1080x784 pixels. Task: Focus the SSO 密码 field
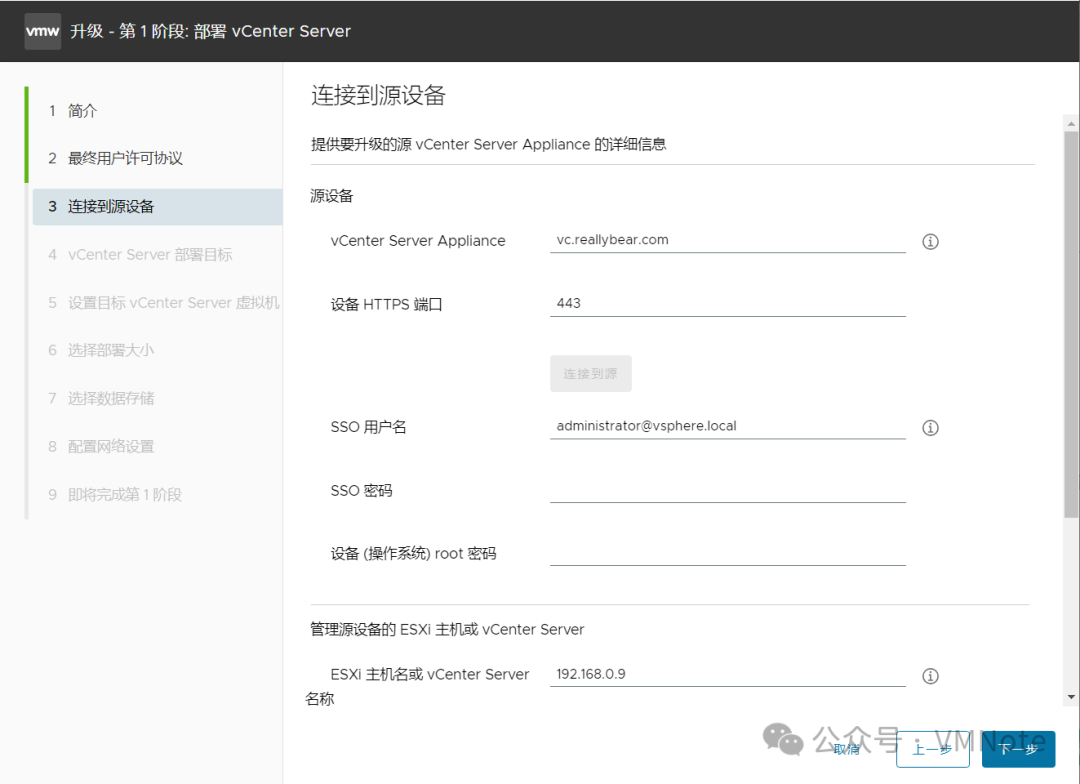[x=727, y=490]
